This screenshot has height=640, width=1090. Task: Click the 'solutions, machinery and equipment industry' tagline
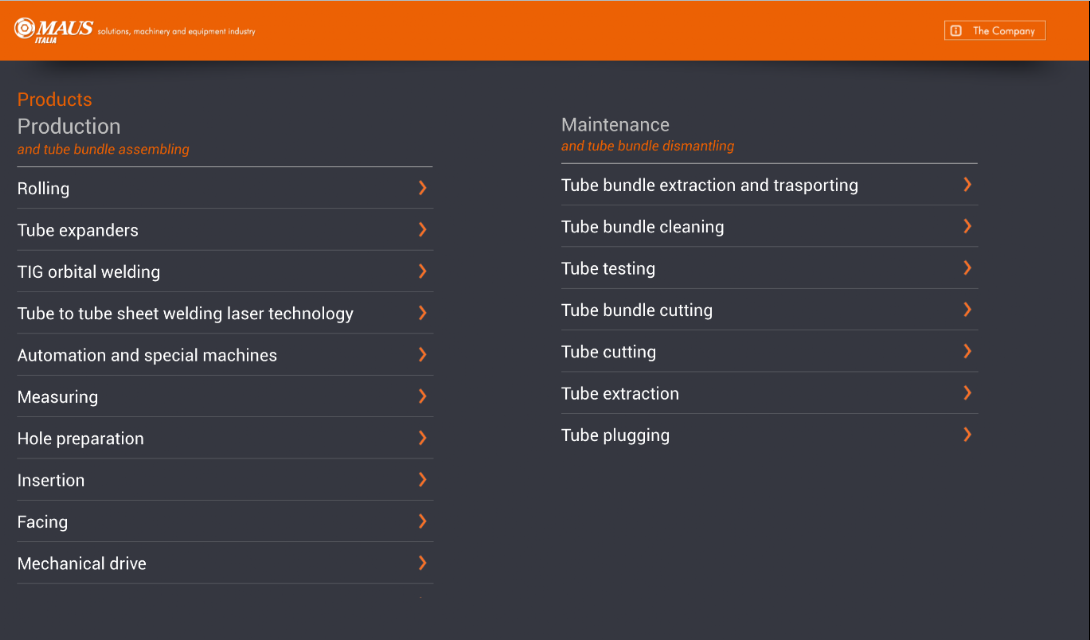coord(177,31)
